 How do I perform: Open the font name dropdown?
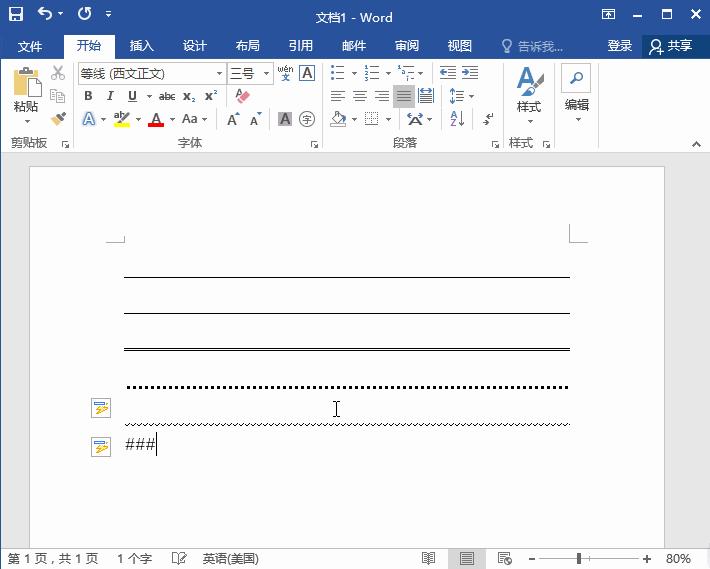point(219,73)
